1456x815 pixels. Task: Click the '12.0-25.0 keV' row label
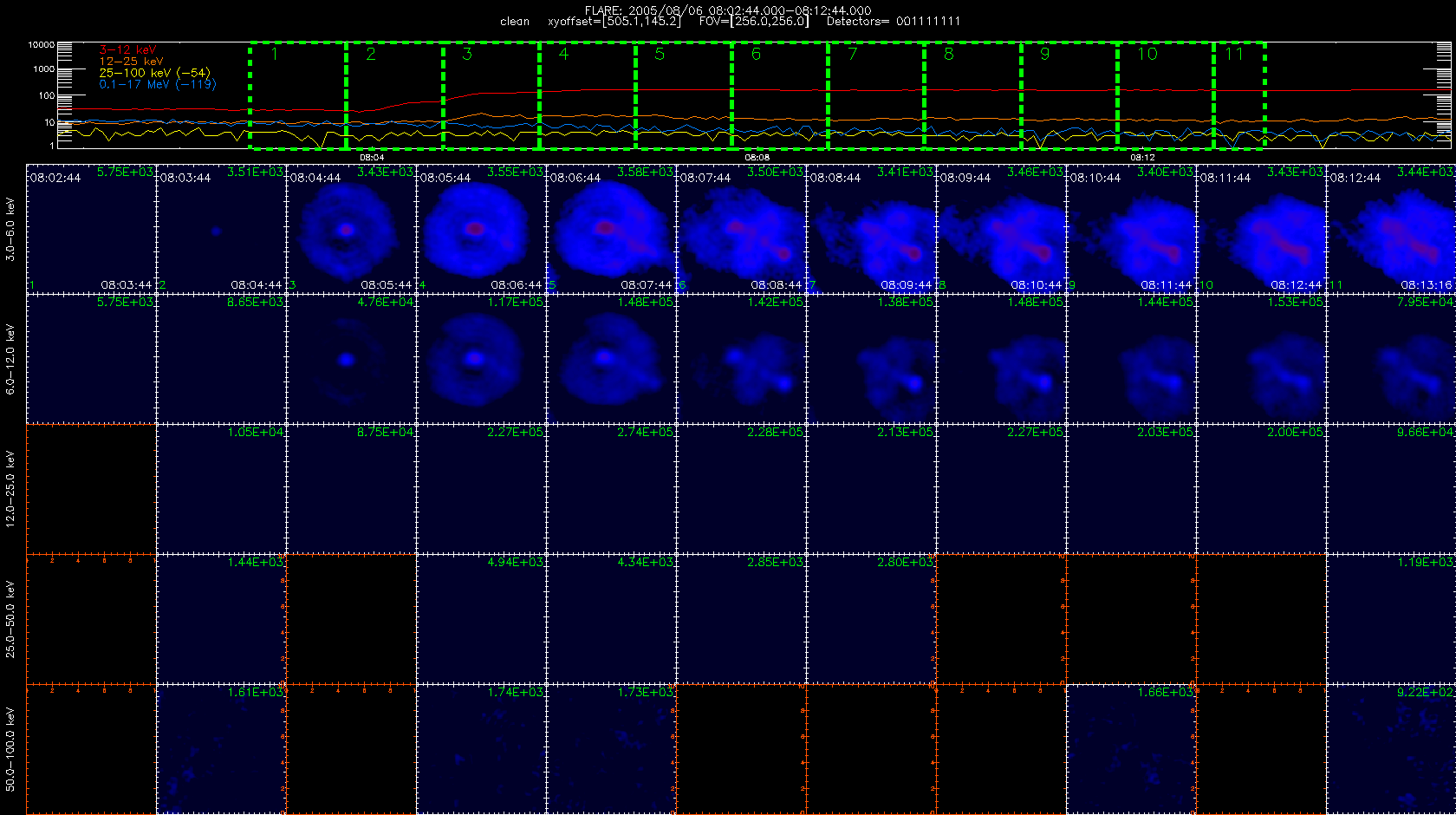pos(10,489)
